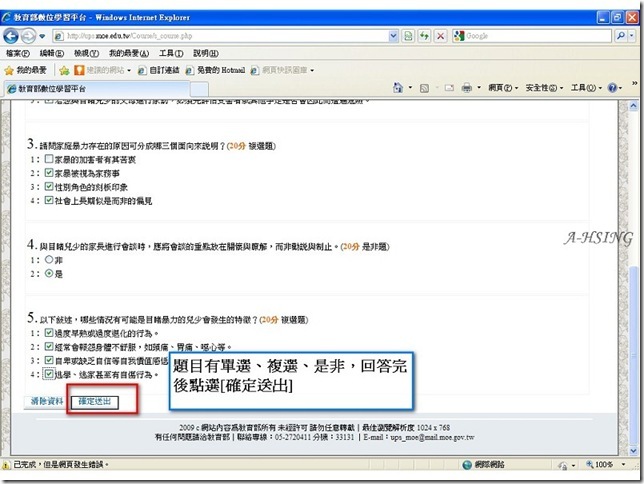Click the Home icon in command bar
Screen dimensions: 644x484
pyautogui.click(x=398, y=88)
